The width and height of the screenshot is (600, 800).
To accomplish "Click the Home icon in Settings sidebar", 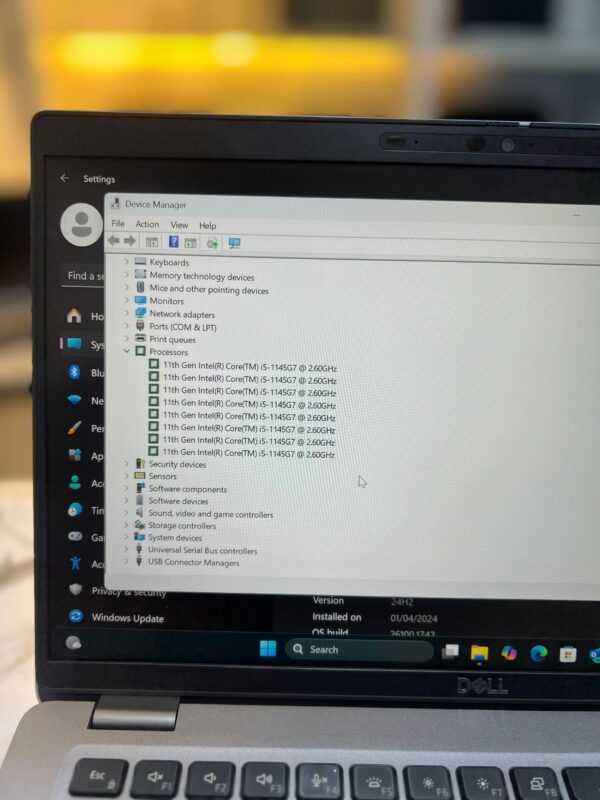I will 74,315.
